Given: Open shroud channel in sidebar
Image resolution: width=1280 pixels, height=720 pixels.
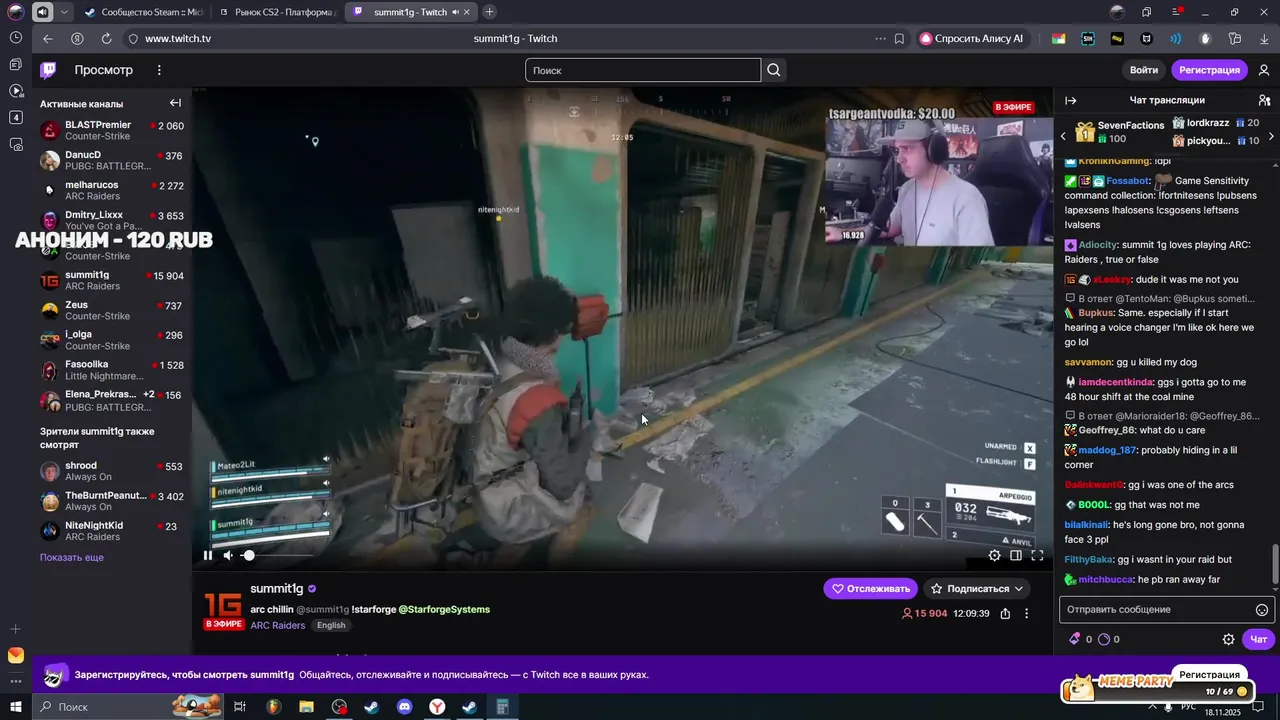Looking at the screenshot, I should 112,471.
